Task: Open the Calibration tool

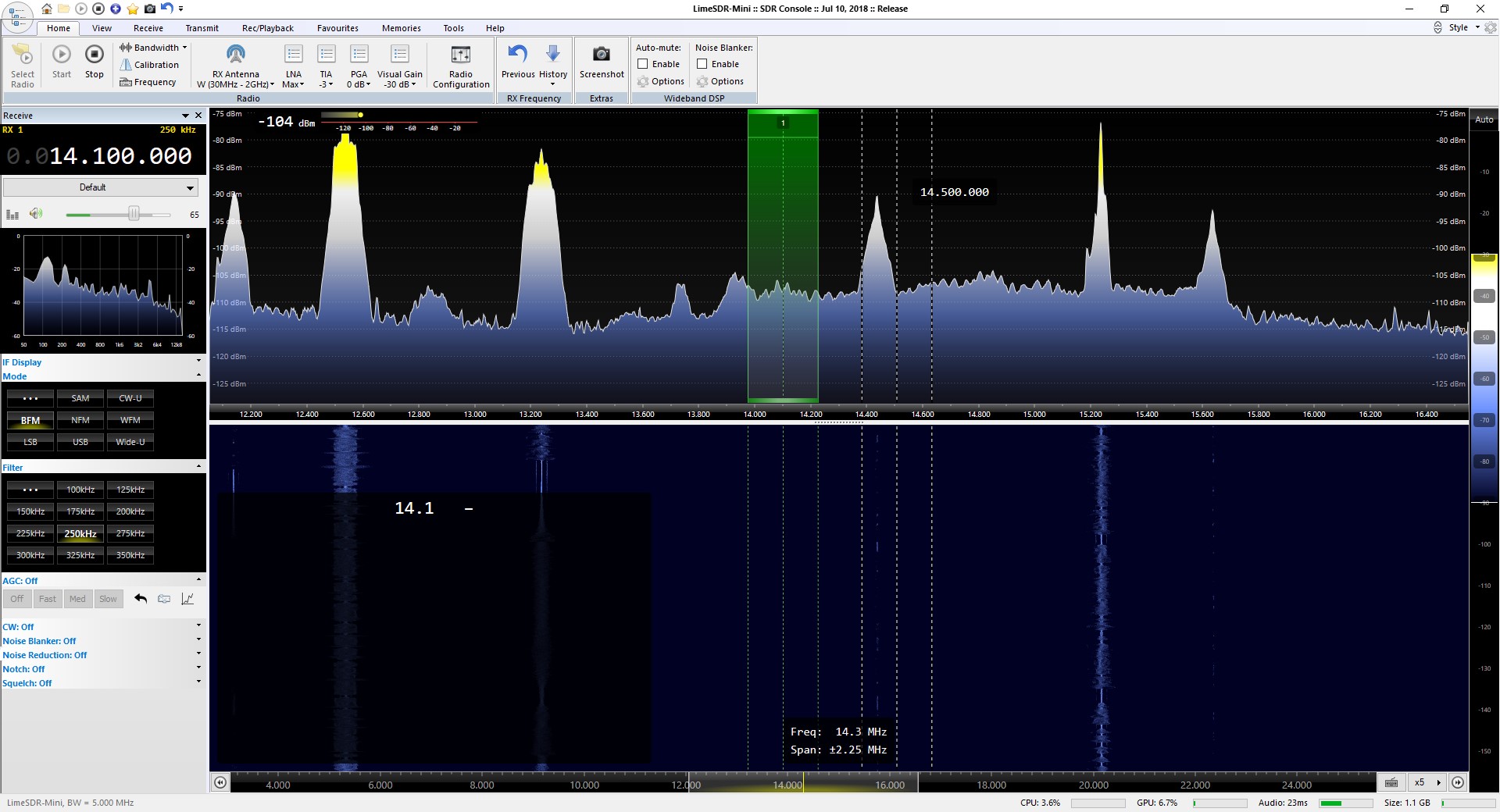Action: pyautogui.click(x=149, y=65)
